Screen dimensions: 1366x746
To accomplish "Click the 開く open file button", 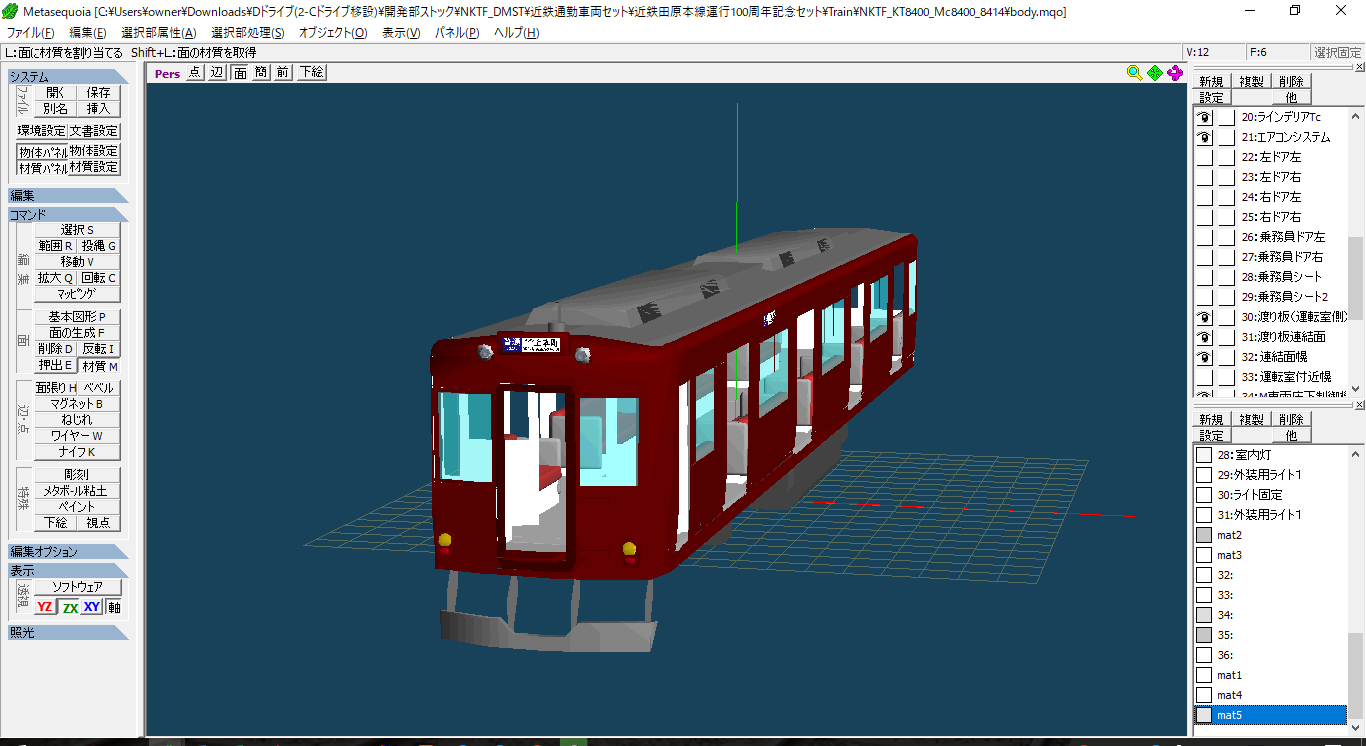I will [x=56, y=92].
